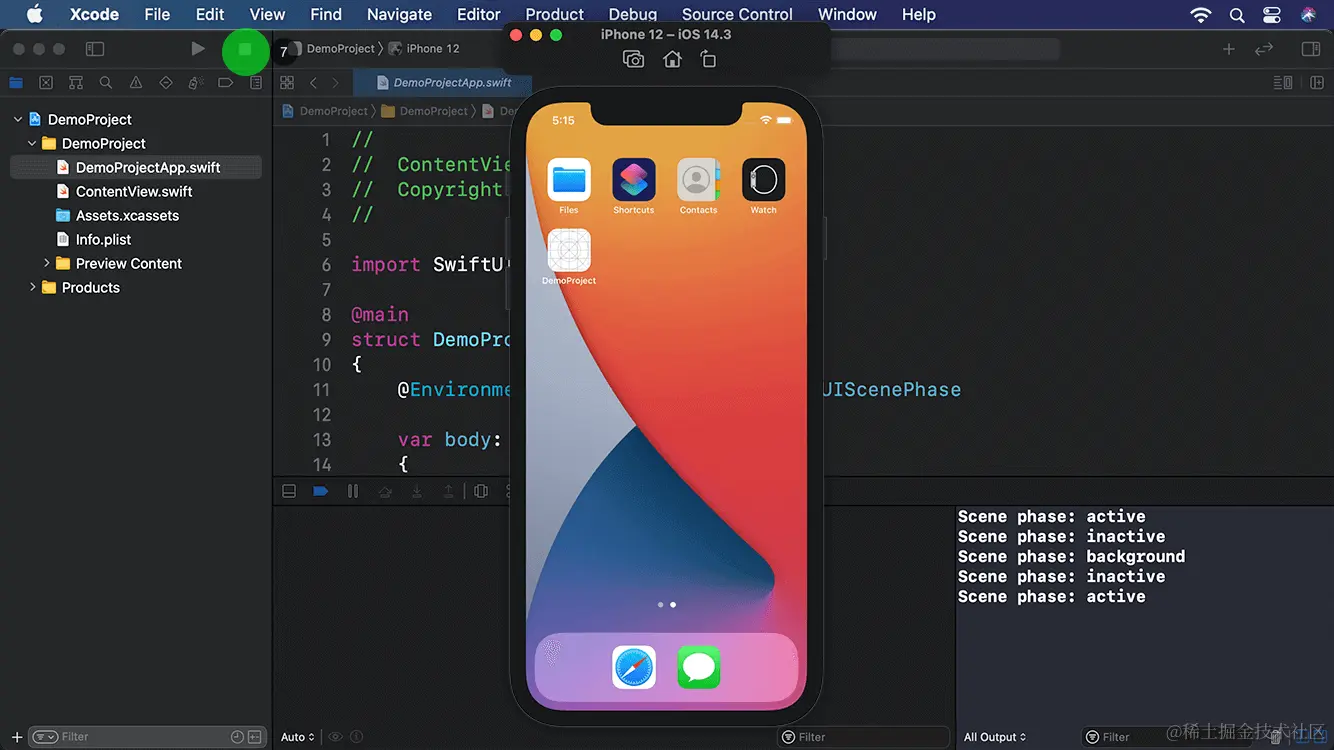This screenshot has height=750, width=1334.
Task: Toggle the inspector sidebar button
Action: (x=1311, y=49)
